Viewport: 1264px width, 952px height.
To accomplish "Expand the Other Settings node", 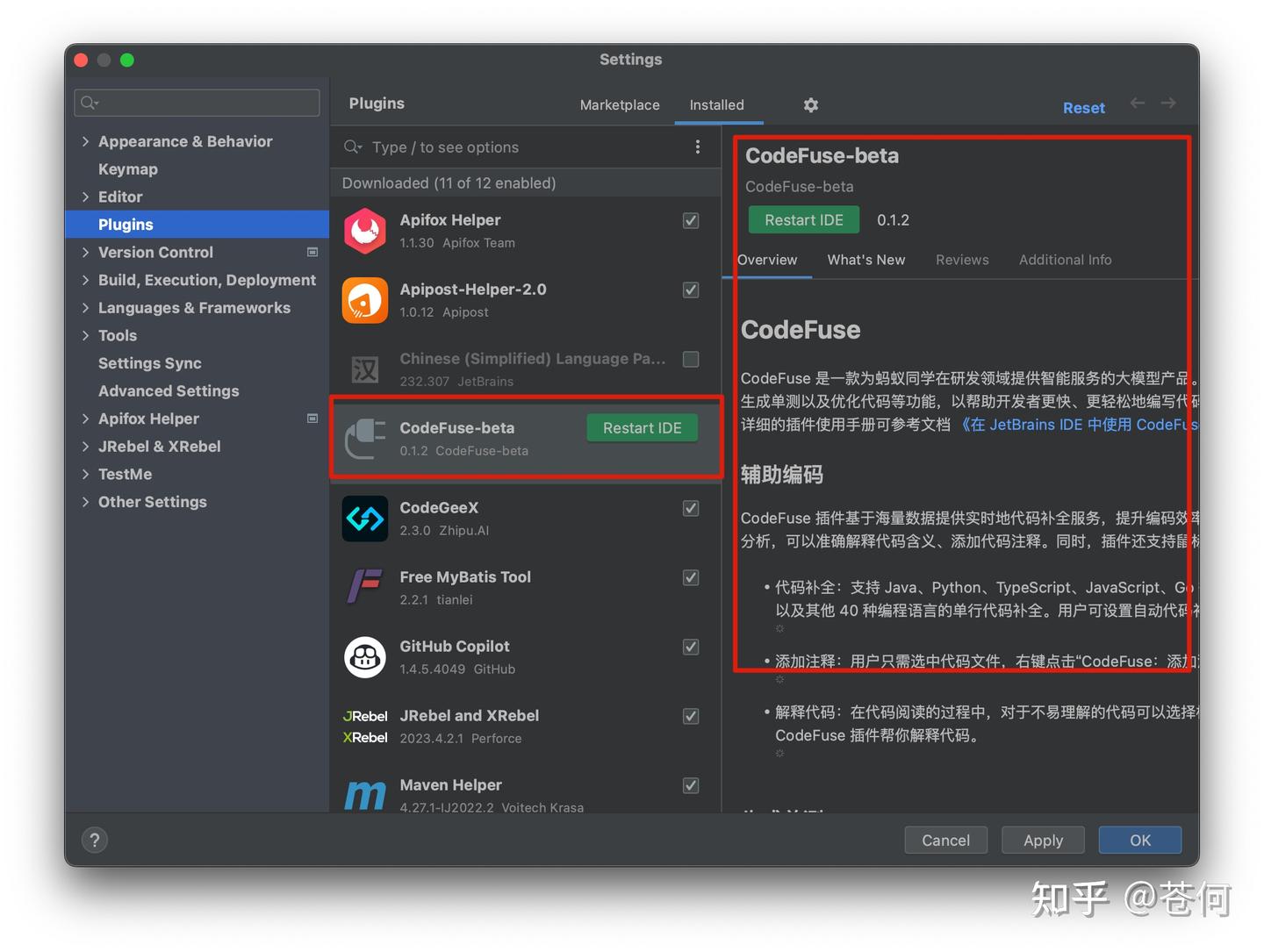I will pyautogui.click(x=85, y=503).
